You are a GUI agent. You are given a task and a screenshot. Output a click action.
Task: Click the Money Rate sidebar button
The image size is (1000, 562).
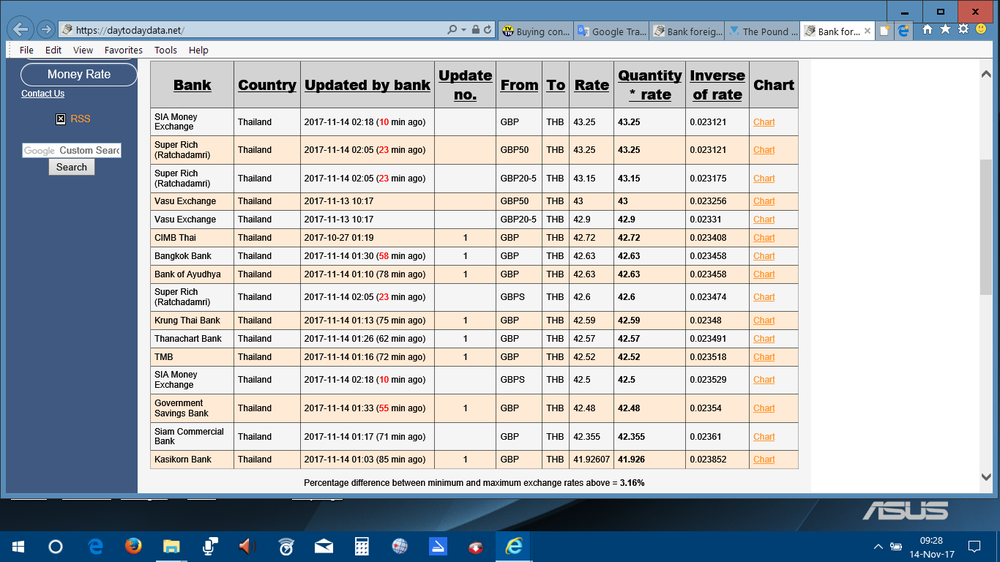pyautogui.click(x=78, y=74)
